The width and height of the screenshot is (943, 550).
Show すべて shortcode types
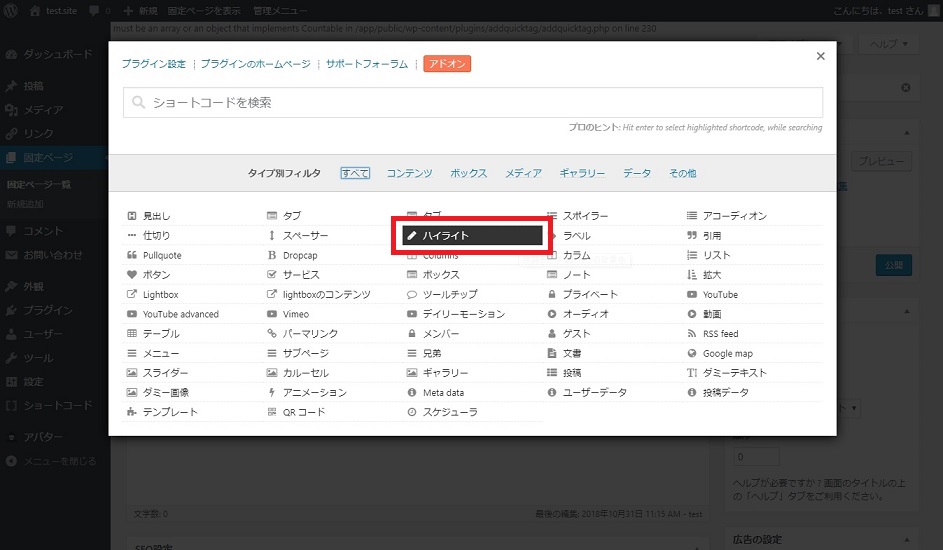coord(355,174)
